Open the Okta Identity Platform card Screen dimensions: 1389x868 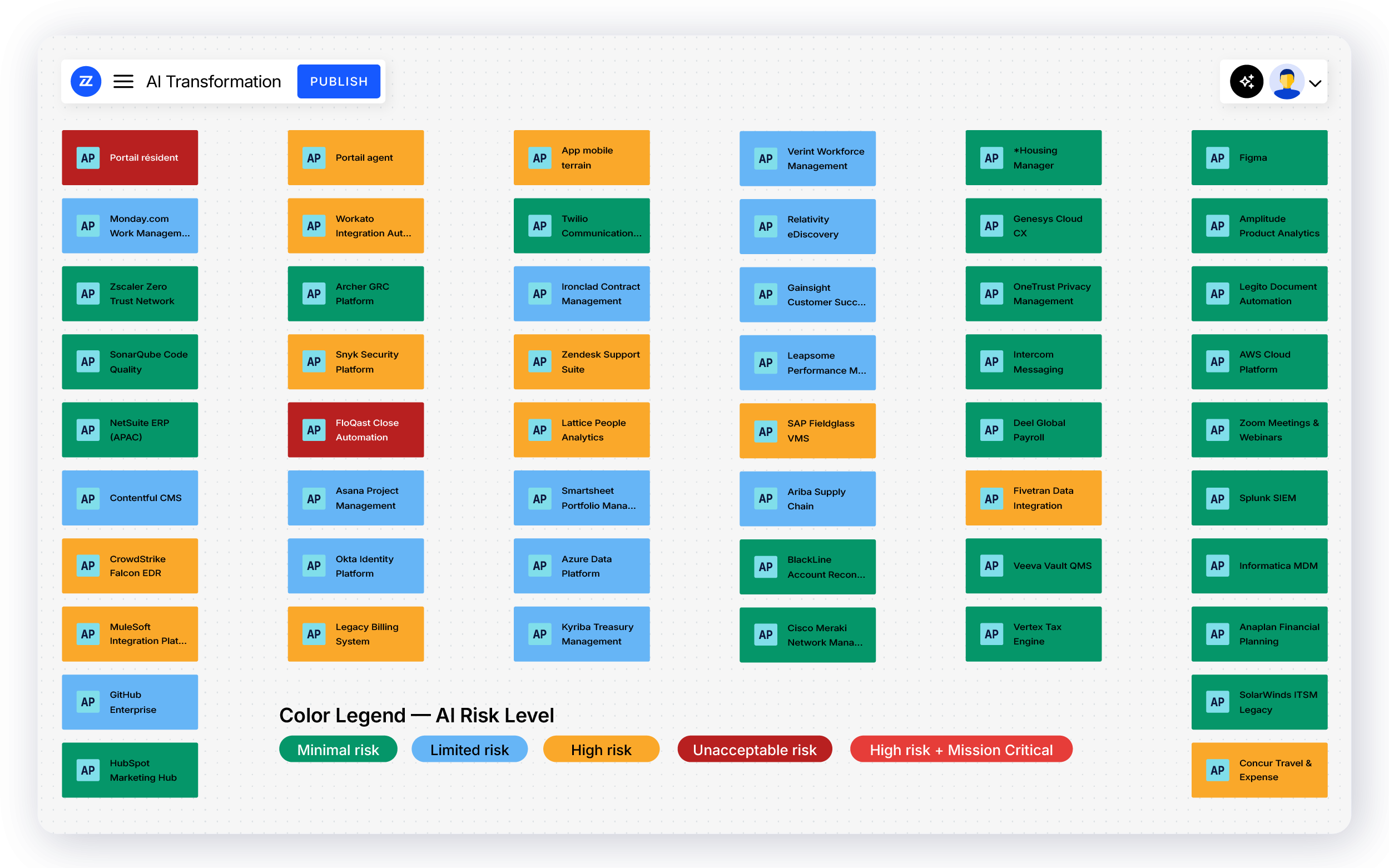click(356, 566)
